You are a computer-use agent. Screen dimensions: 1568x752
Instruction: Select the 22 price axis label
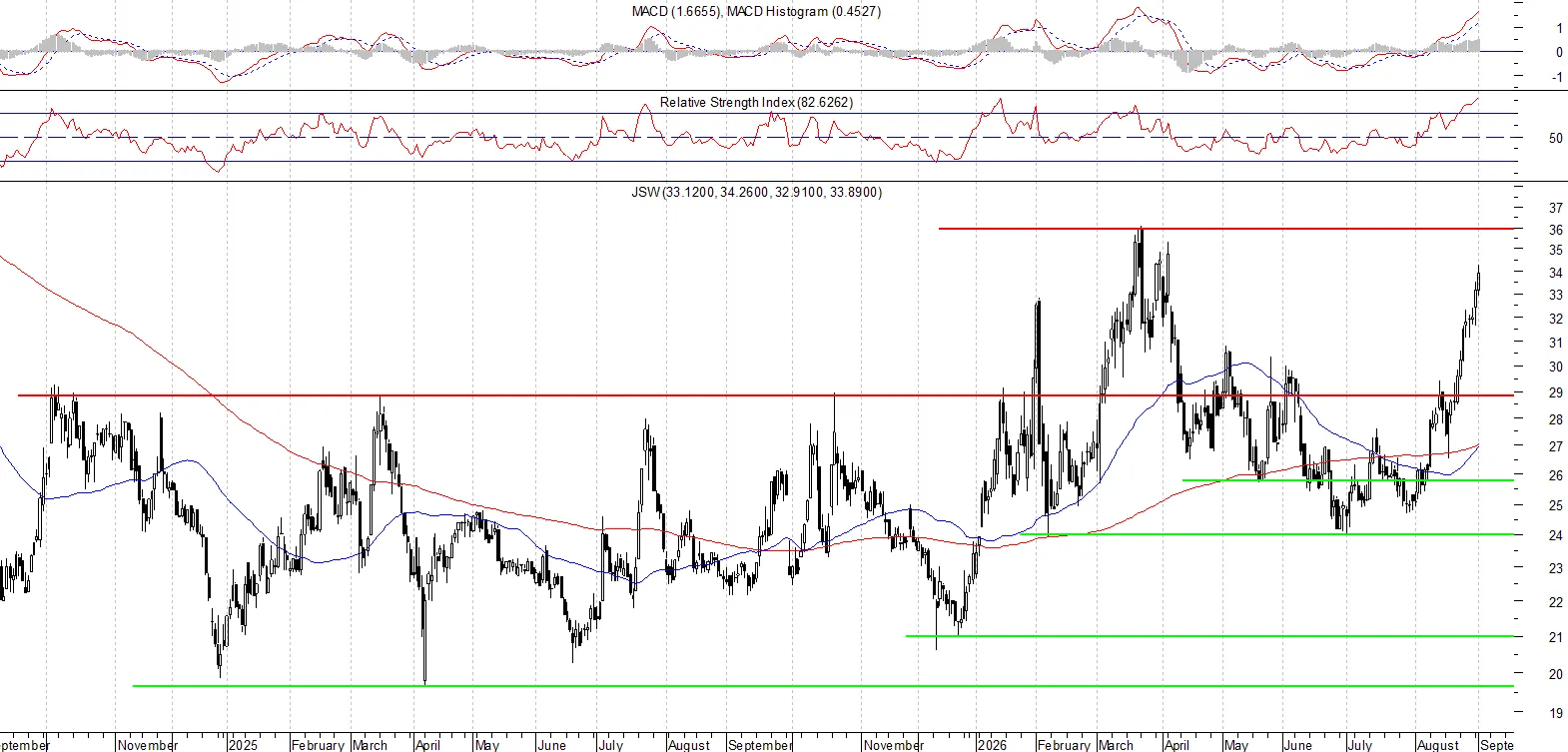(x=1556, y=601)
